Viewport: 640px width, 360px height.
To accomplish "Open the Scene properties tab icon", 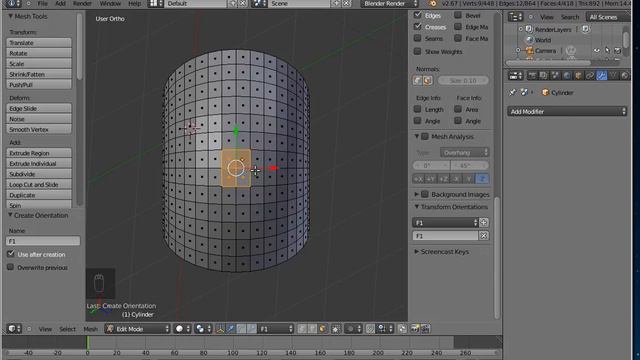I will (555, 76).
